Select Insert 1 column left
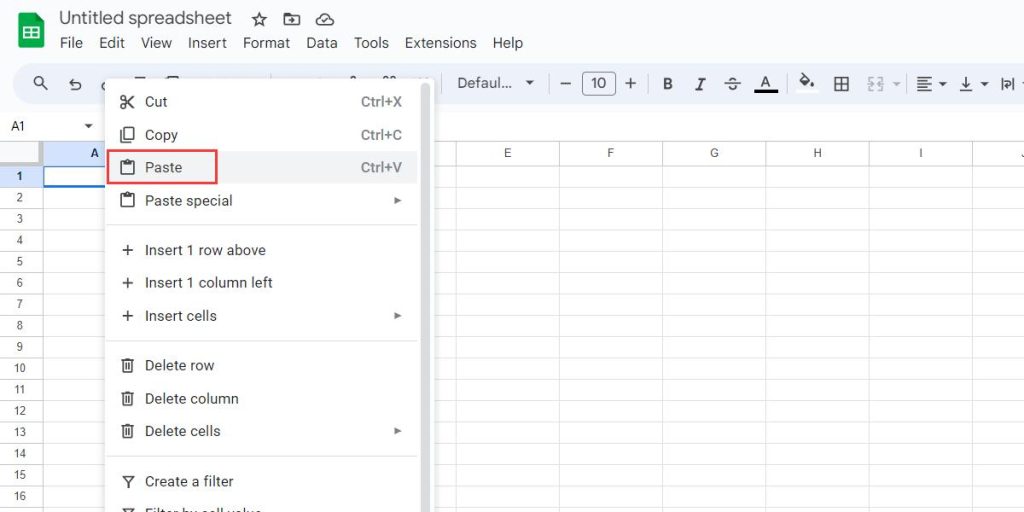 coord(261,283)
